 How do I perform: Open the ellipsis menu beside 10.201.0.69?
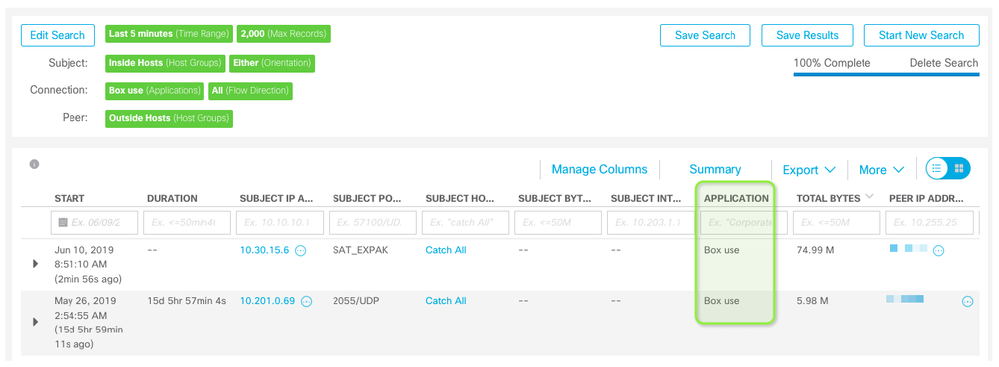[x=306, y=301]
